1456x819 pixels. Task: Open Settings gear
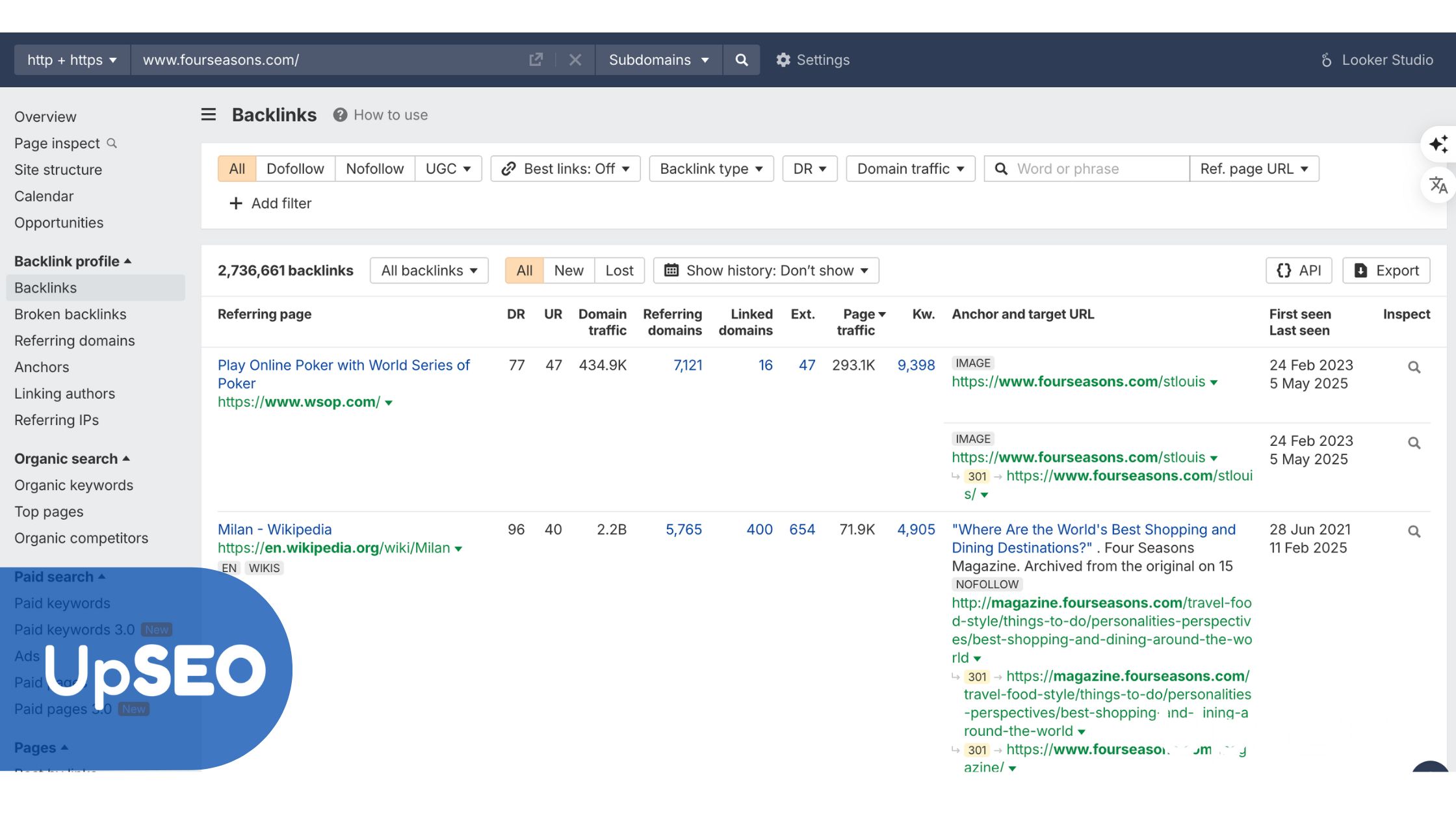(812, 60)
